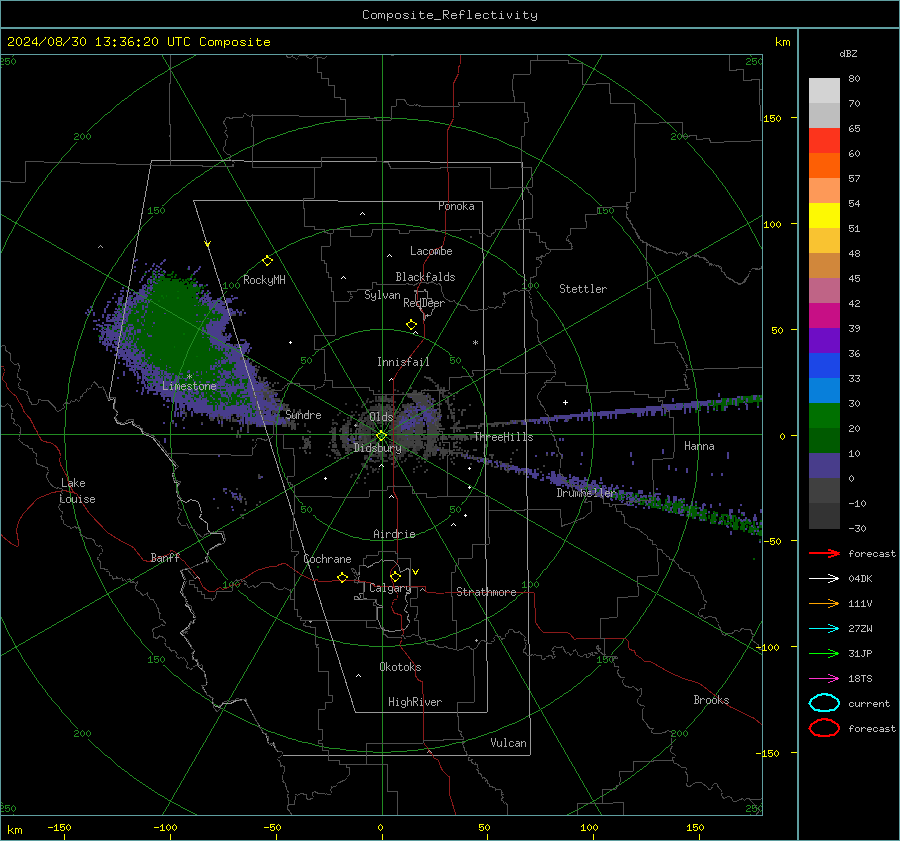Pick the magenta 39-42 dBZ color band
This screenshot has width=900, height=841.
(824, 316)
